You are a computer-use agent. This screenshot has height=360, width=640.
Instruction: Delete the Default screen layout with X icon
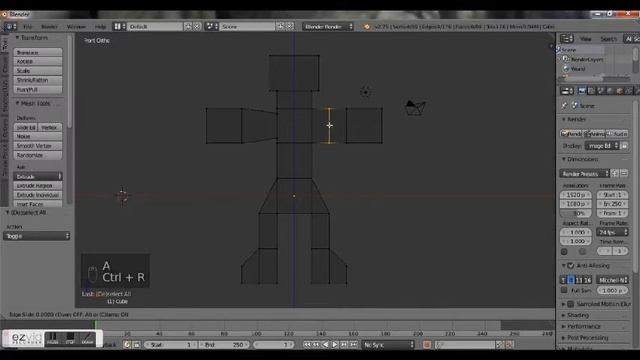click(197, 27)
